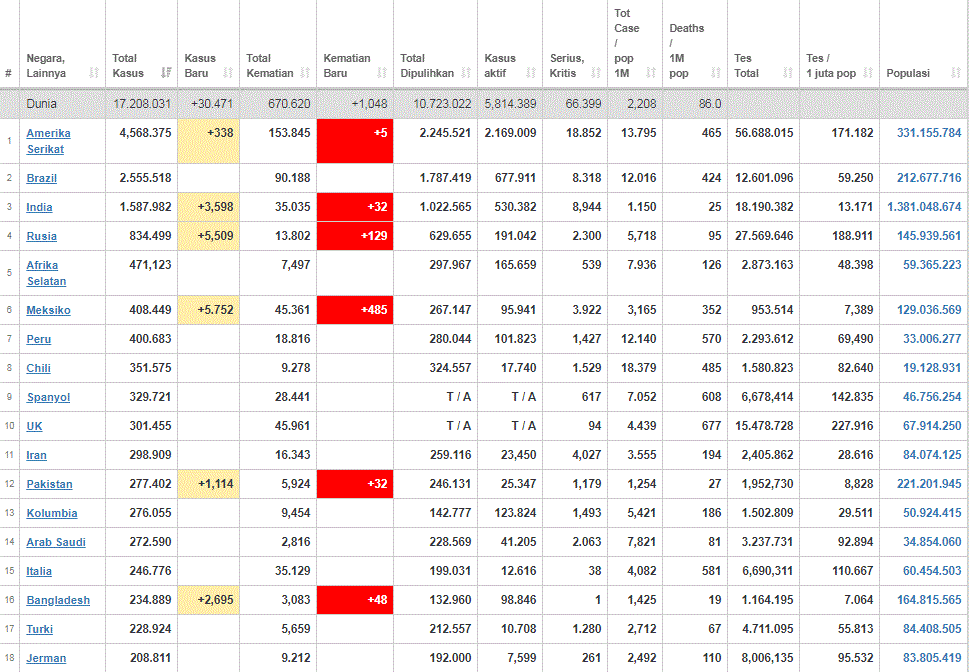Open the Rusia country link

(41, 236)
